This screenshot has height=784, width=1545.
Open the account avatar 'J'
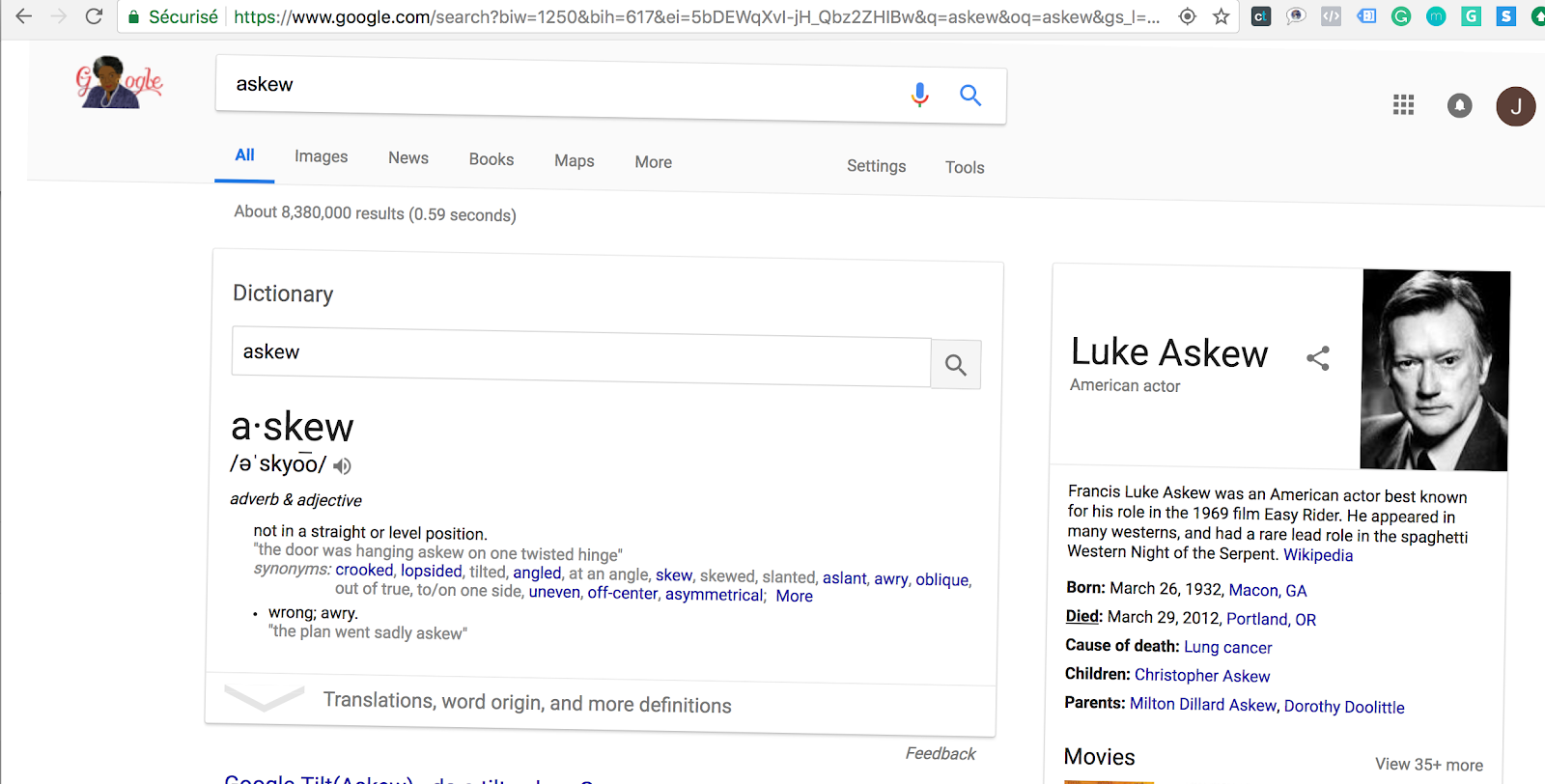tap(1516, 106)
